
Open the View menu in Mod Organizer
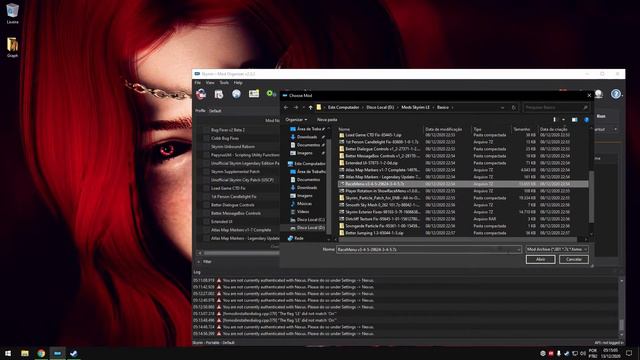tap(210, 82)
